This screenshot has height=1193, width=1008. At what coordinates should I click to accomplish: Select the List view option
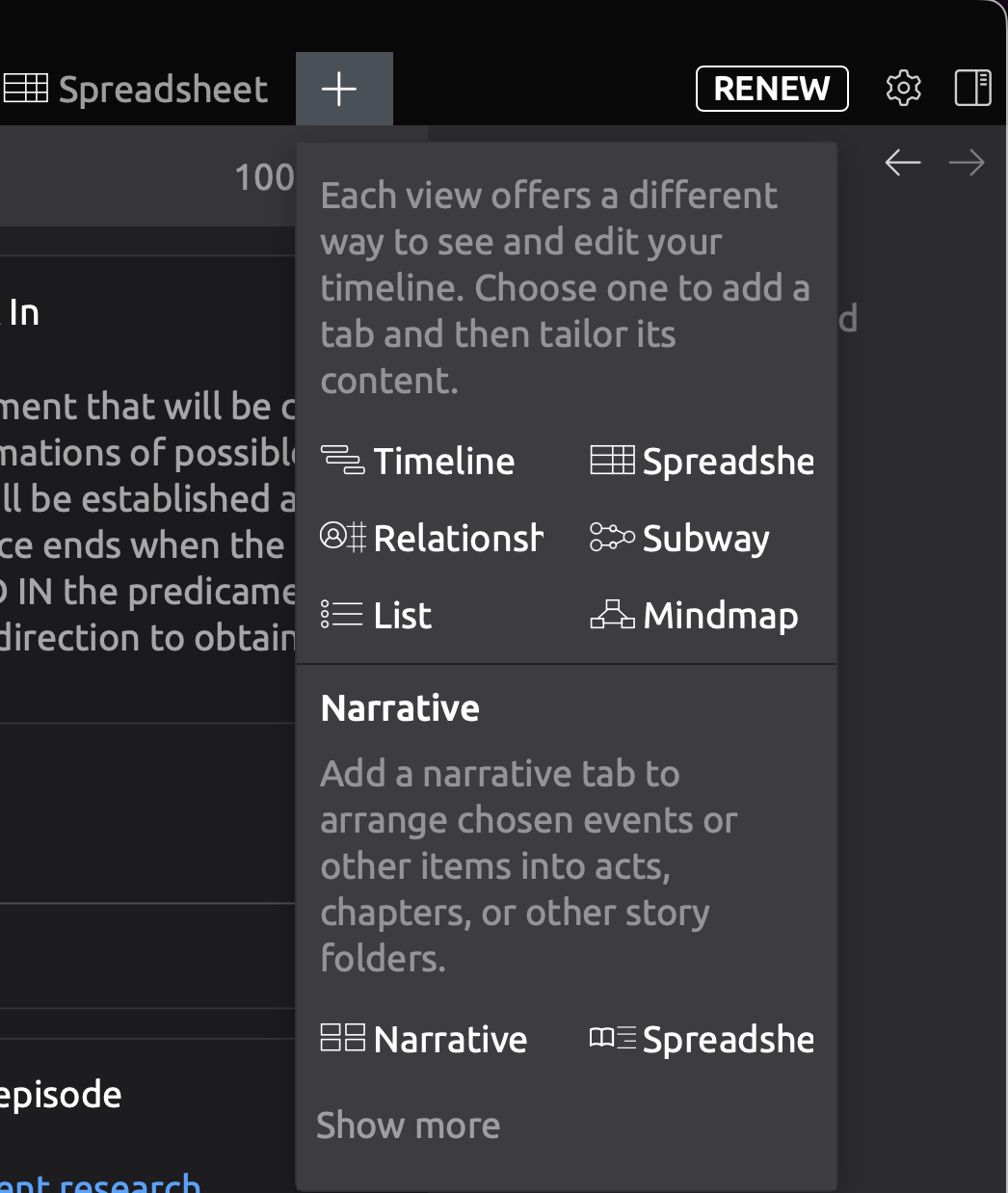click(x=402, y=616)
